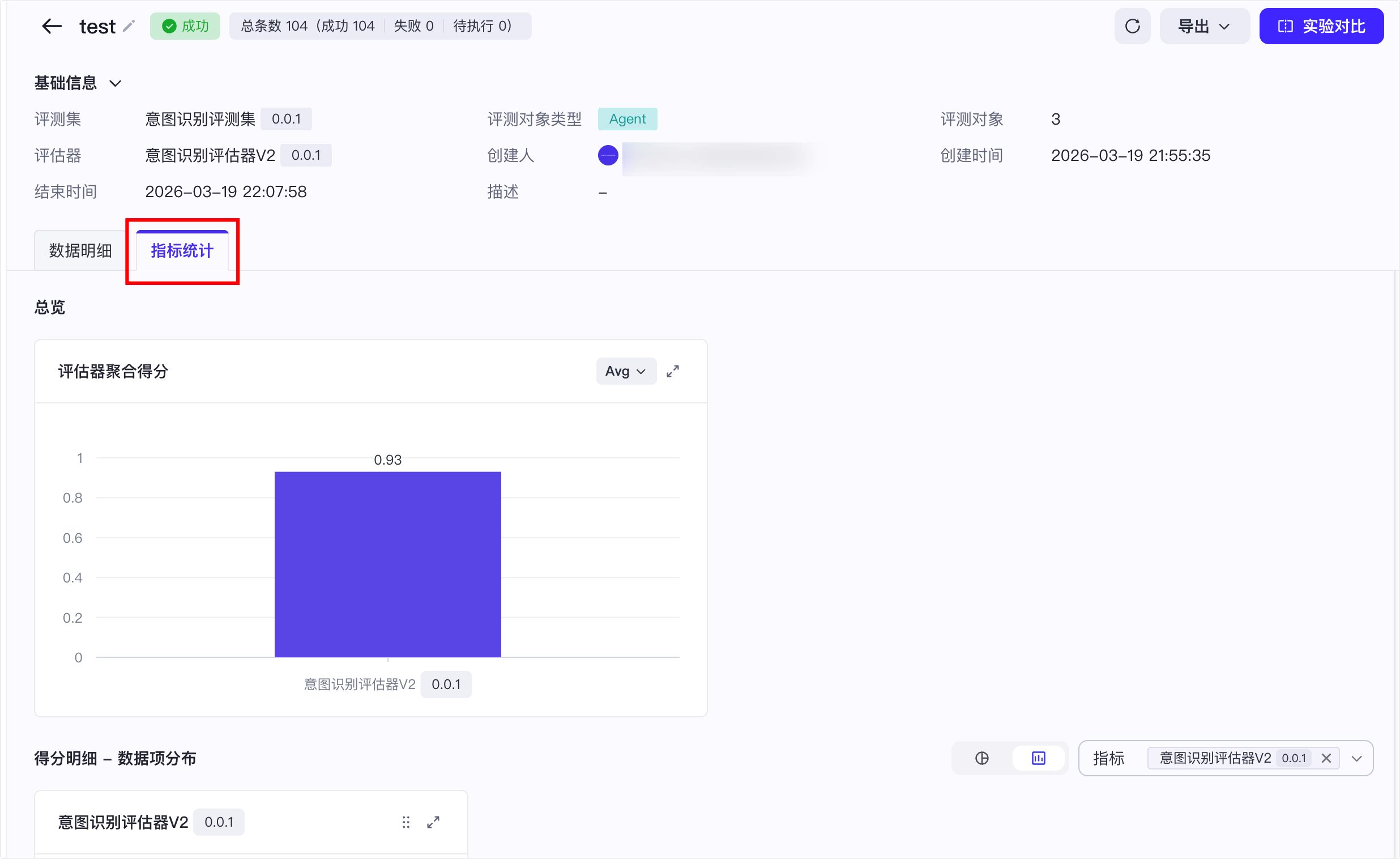
Task: Switch to pie chart view
Action: click(982, 758)
